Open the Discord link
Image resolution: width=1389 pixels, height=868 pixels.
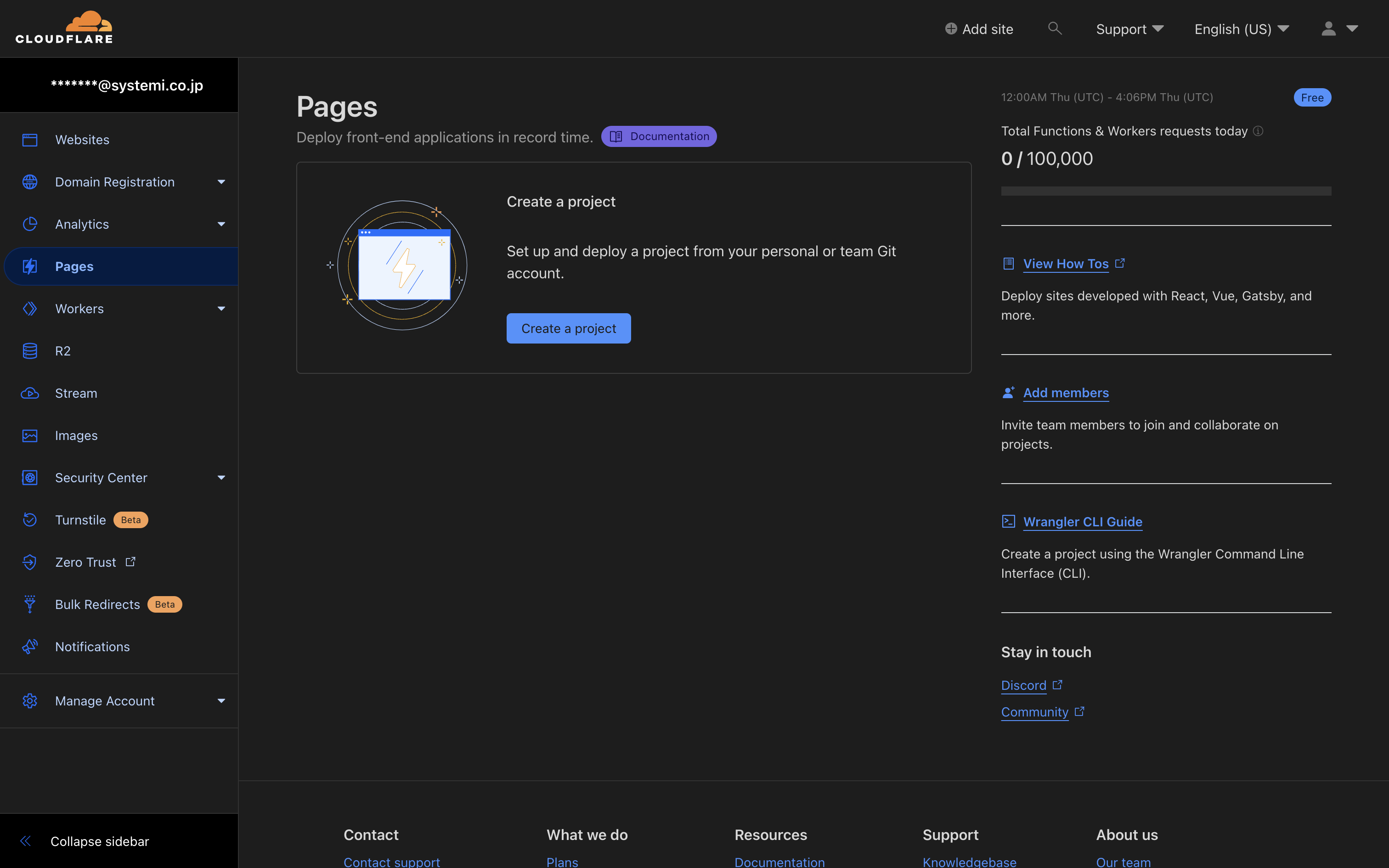[1023, 685]
